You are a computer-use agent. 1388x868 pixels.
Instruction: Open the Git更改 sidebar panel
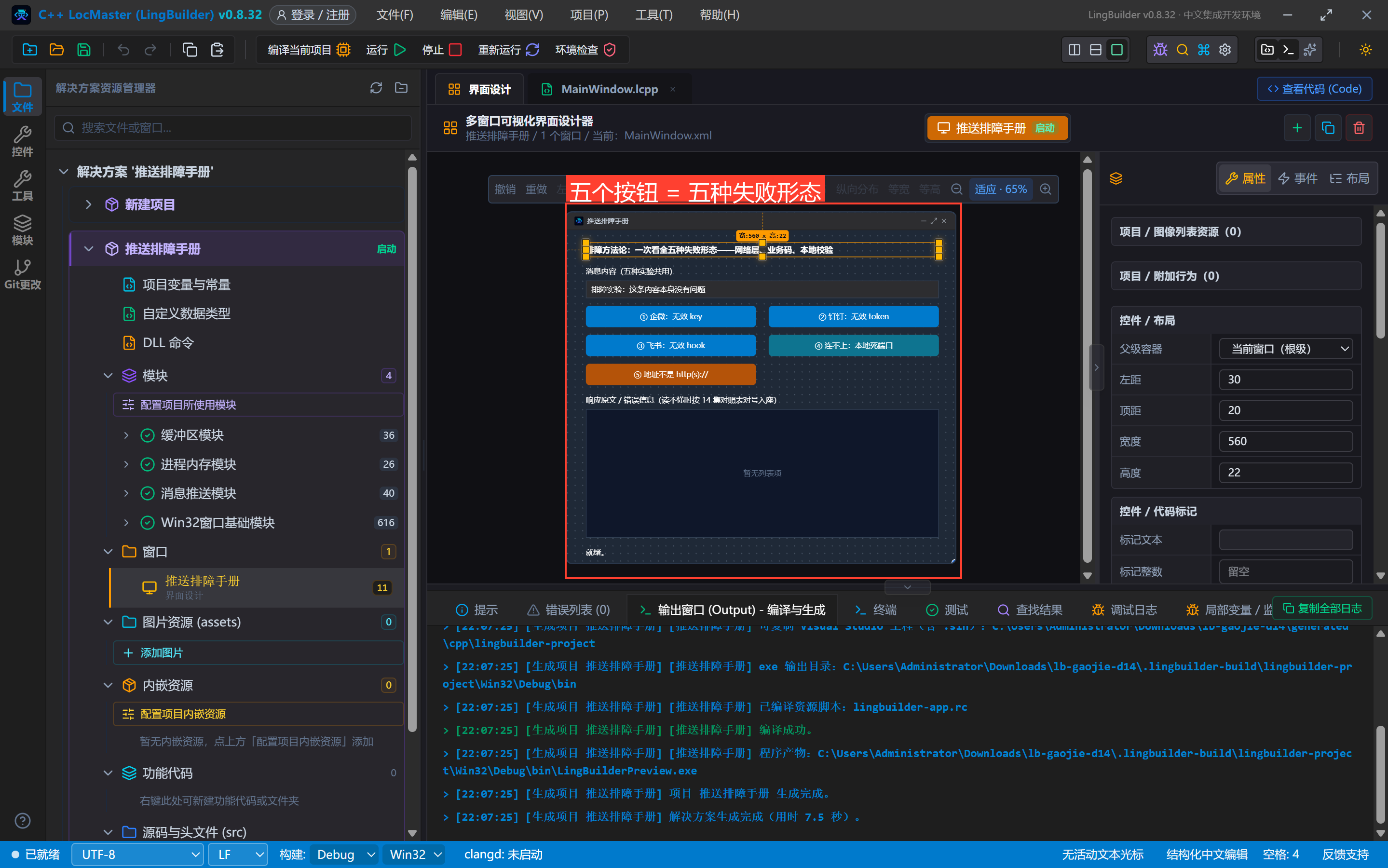(x=22, y=274)
